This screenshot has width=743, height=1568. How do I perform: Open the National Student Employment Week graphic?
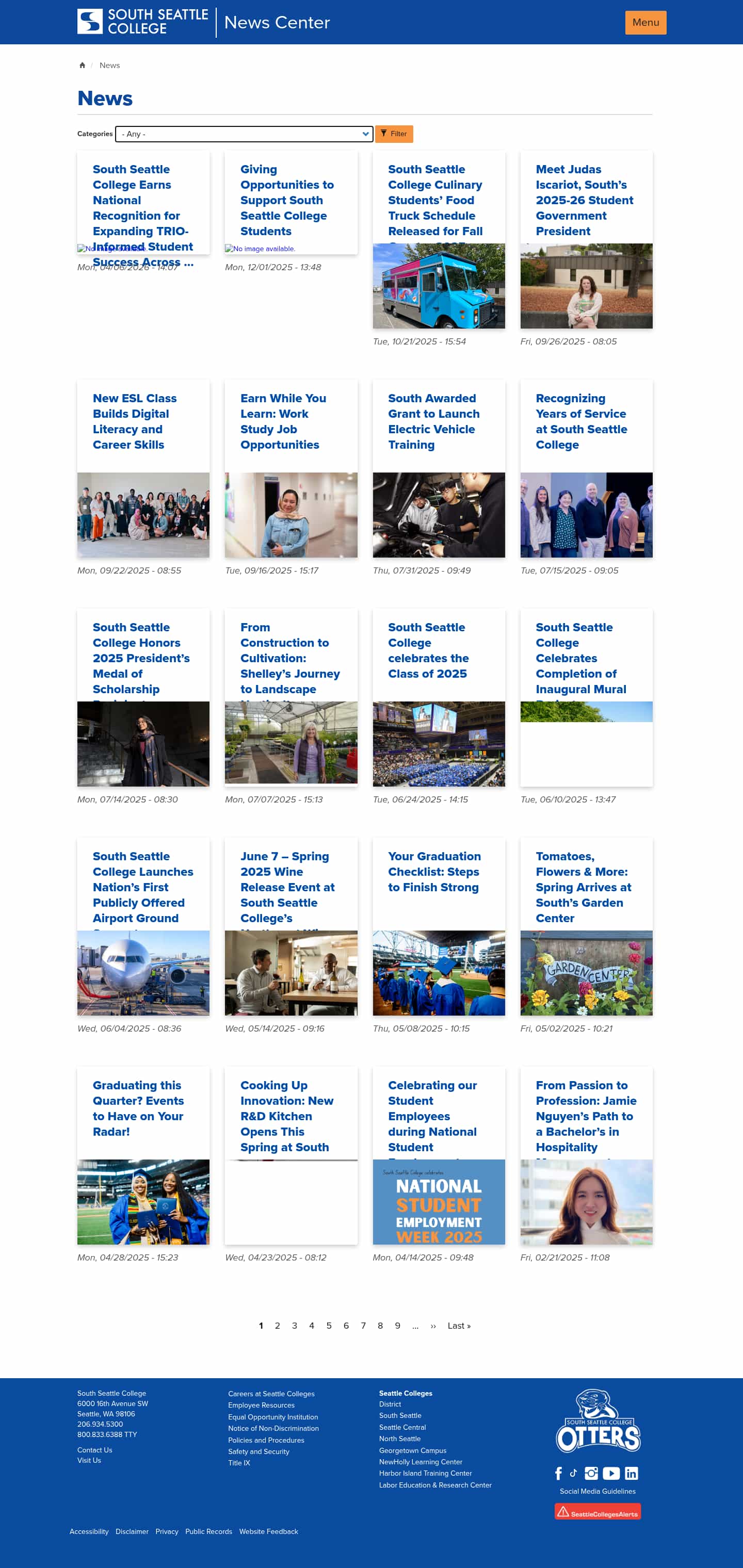pyautogui.click(x=439, y=1202)
